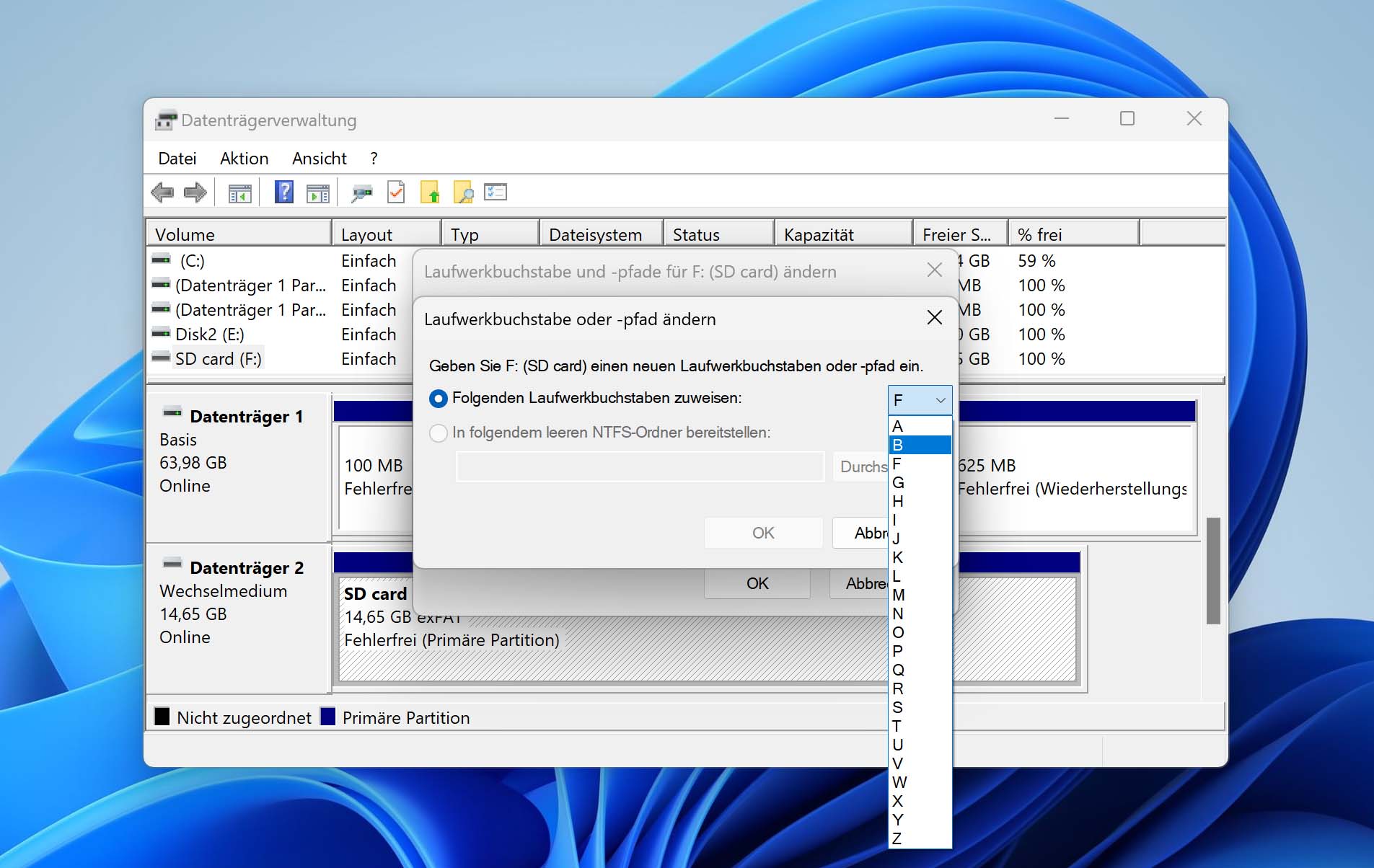Choose letter A in drive letter list

coord(920,426)
